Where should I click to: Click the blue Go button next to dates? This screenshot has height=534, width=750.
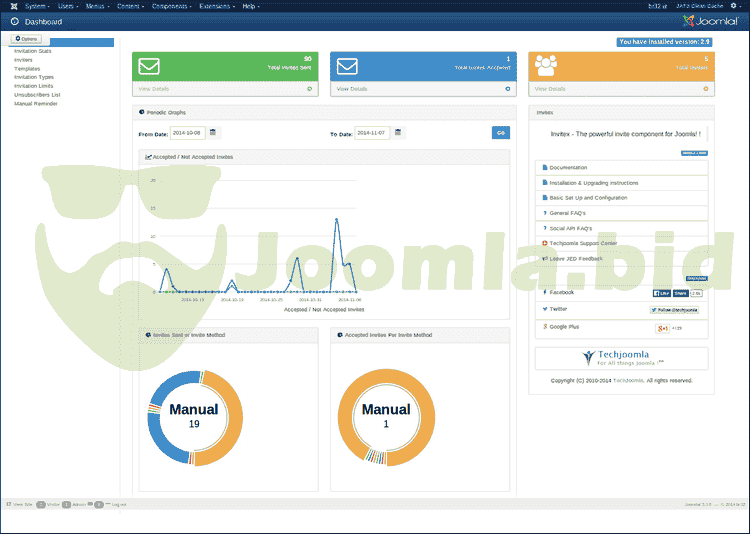[500, 132]
